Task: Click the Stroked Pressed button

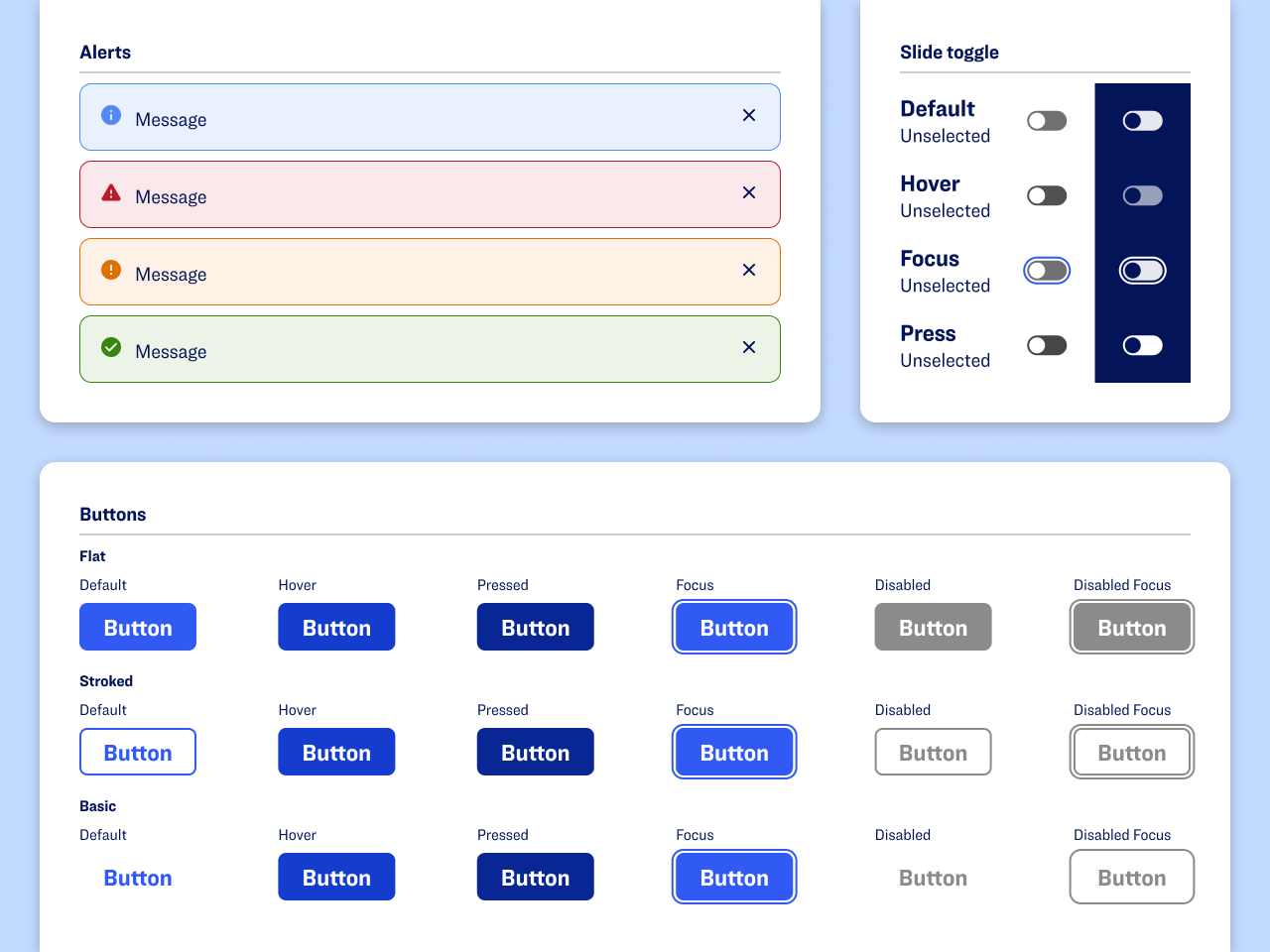Action: (536, 752)
